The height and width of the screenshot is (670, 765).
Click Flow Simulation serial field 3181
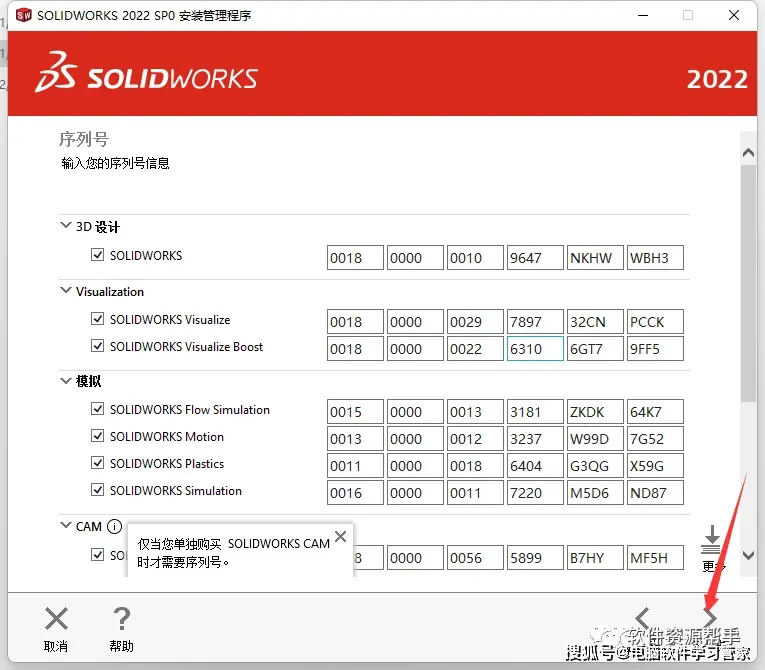[x=535, y=412]
